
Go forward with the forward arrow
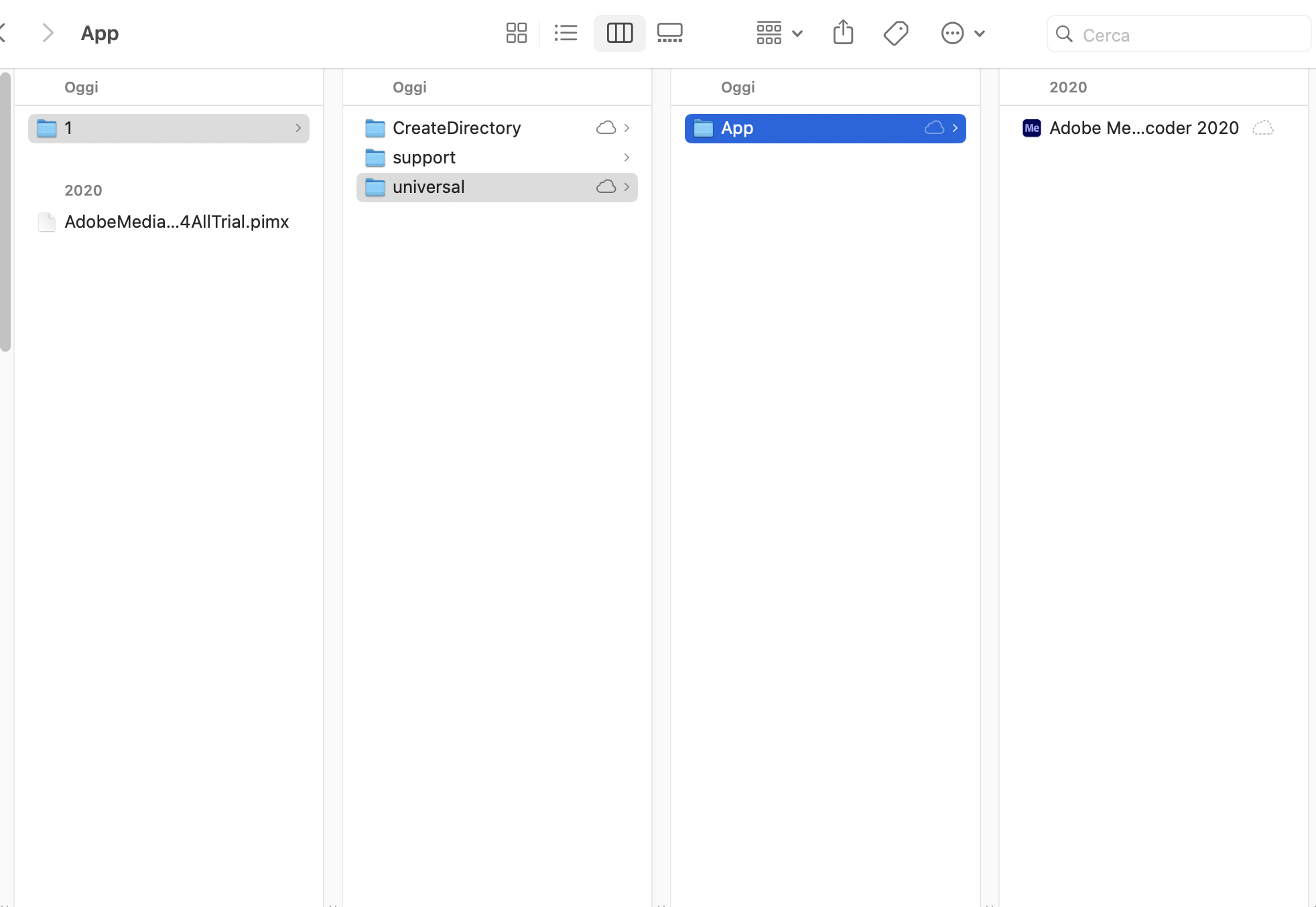point(48,33)
